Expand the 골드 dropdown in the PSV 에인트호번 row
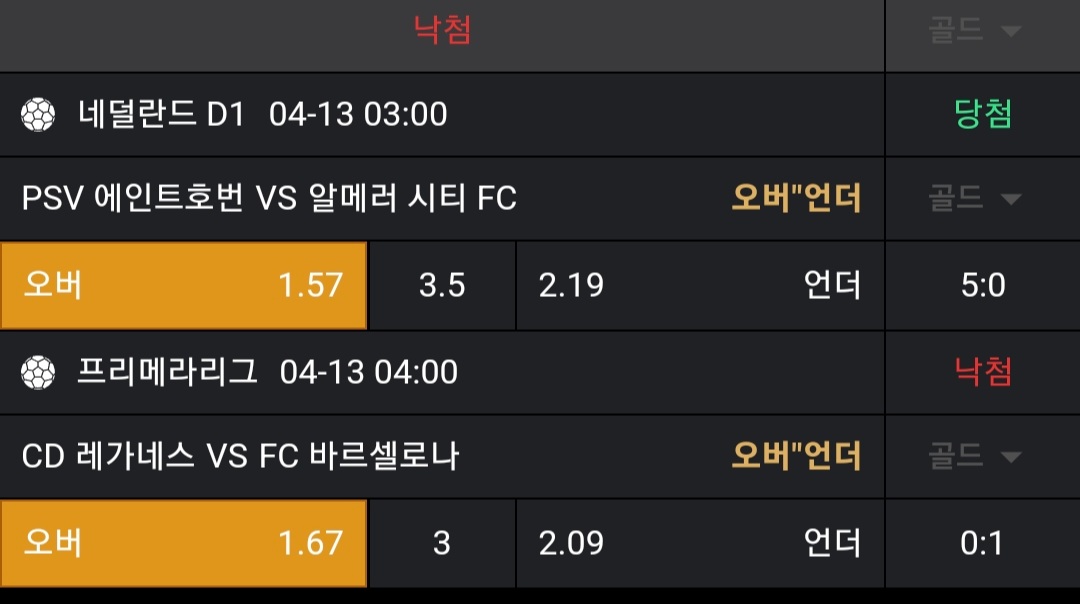This screenshot has width=1080, height=604. [982, 198]
